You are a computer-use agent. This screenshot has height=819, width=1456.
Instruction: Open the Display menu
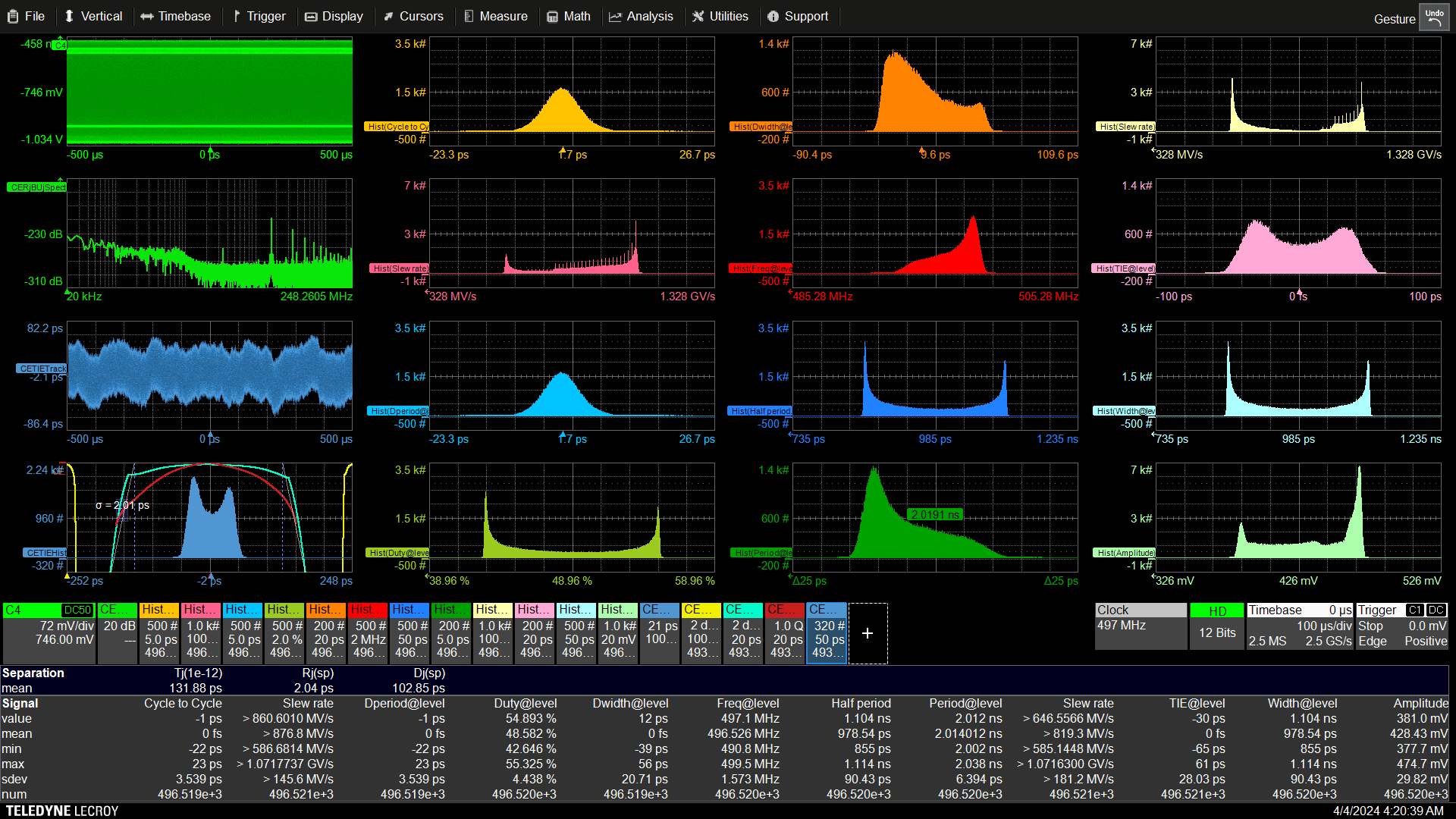334,16
